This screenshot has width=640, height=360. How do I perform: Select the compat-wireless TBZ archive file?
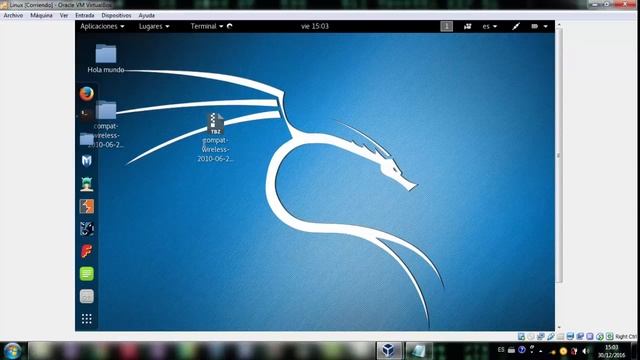tap(216, 138)
